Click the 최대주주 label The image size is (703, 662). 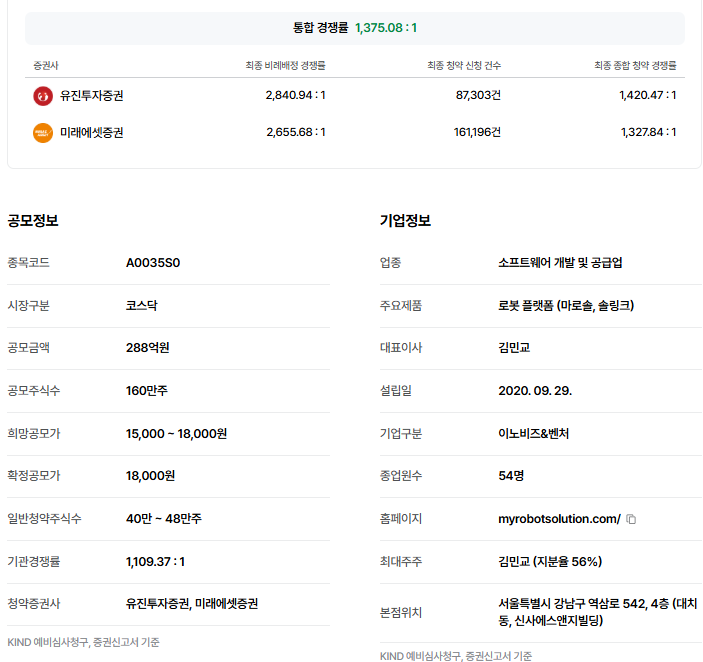coord(401,562)
